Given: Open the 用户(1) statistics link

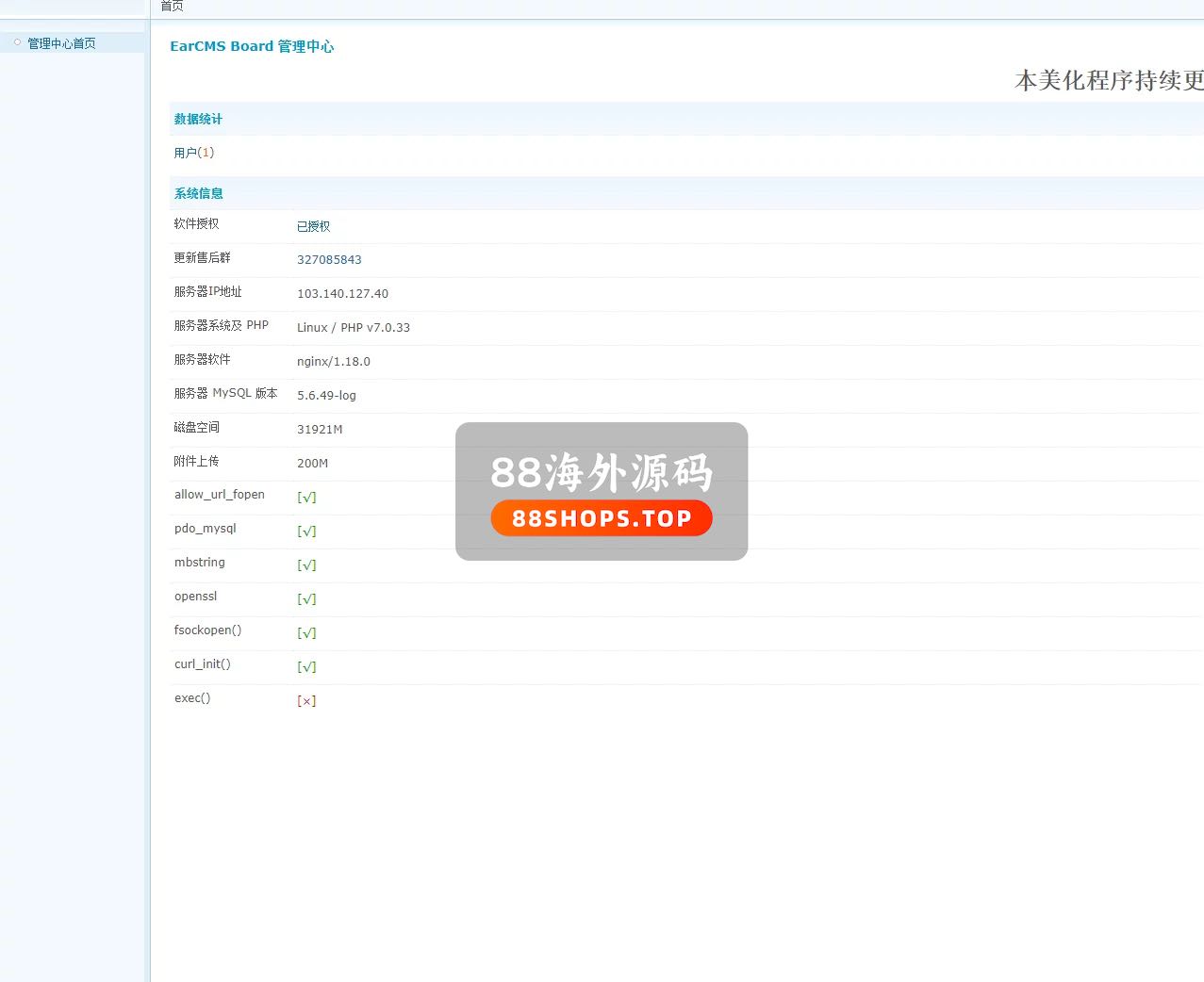Looking at the screenshot, I should pyautogui.click(x=193, y=153).
